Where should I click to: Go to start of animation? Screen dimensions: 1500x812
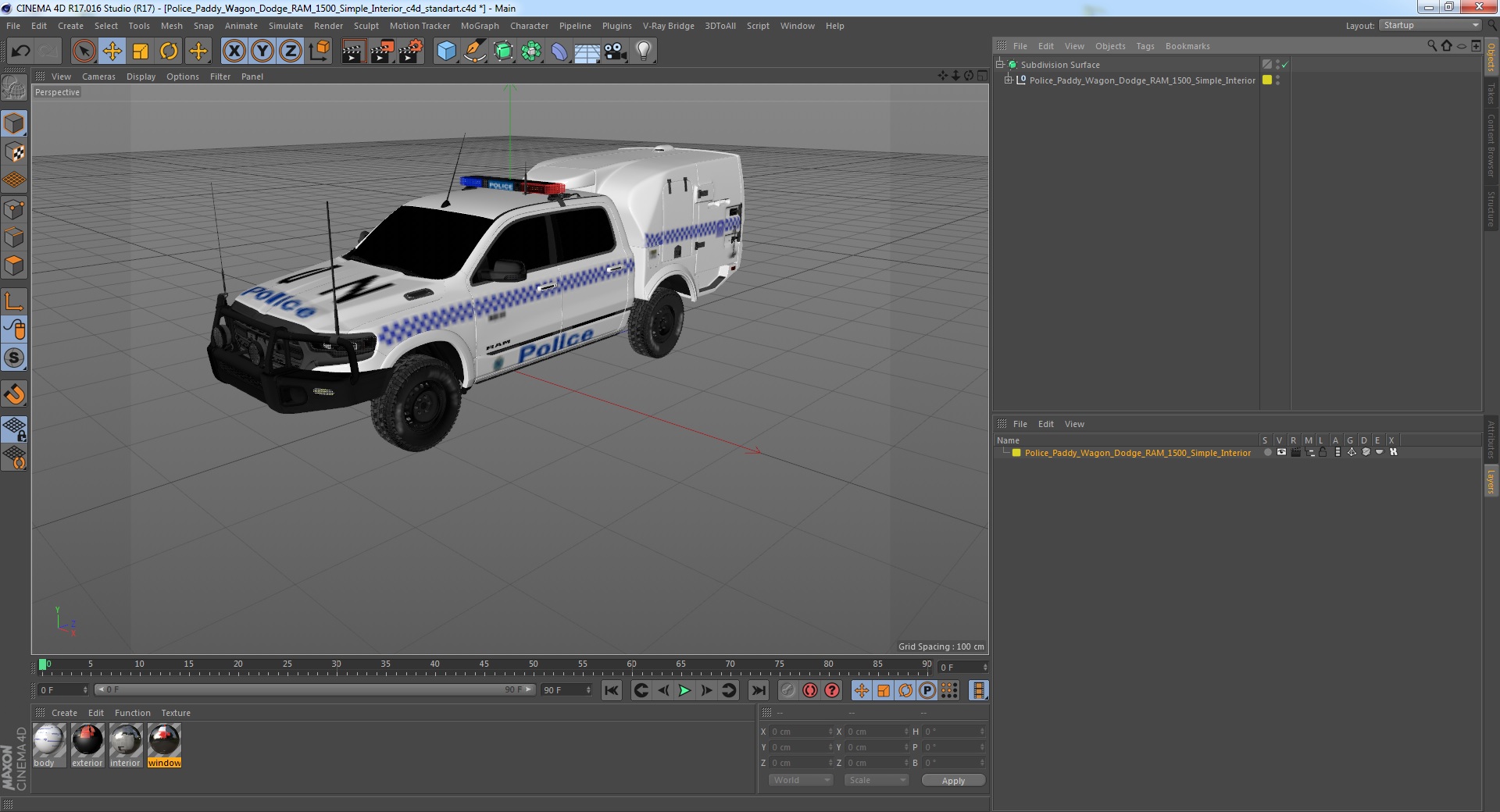coord(612,690)
